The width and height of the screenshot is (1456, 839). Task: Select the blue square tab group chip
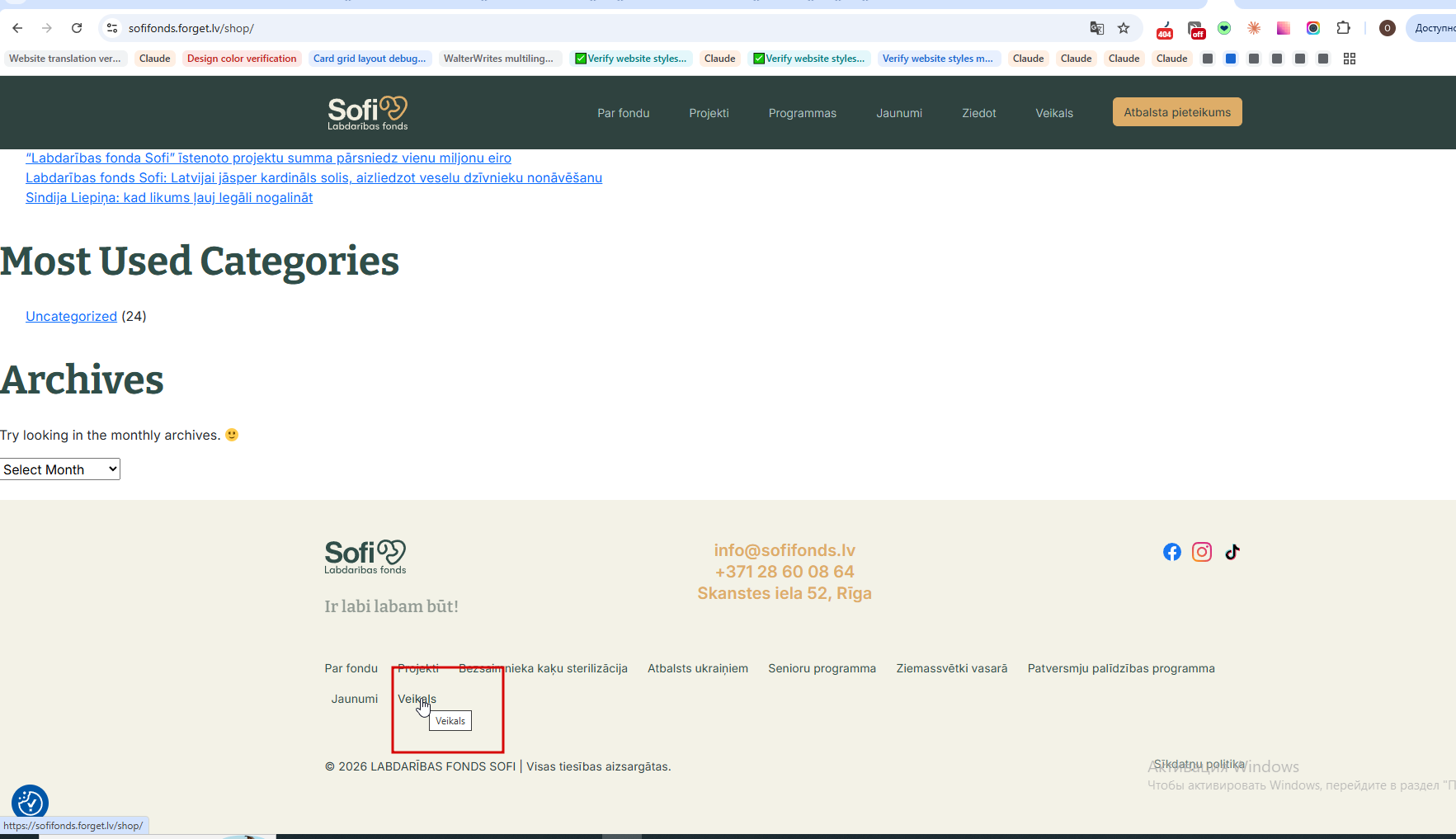coord(1231,59)
